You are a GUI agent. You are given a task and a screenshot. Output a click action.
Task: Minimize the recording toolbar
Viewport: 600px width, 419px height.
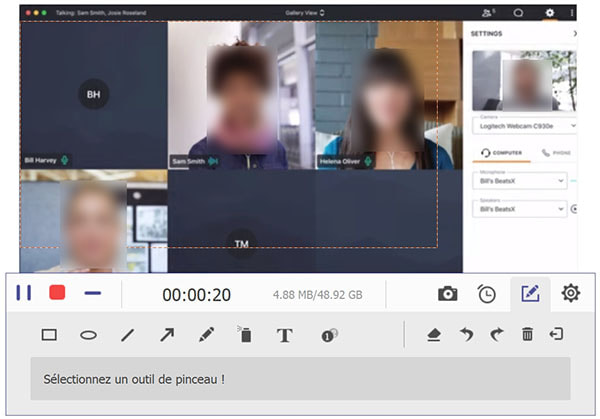point(93,293)
